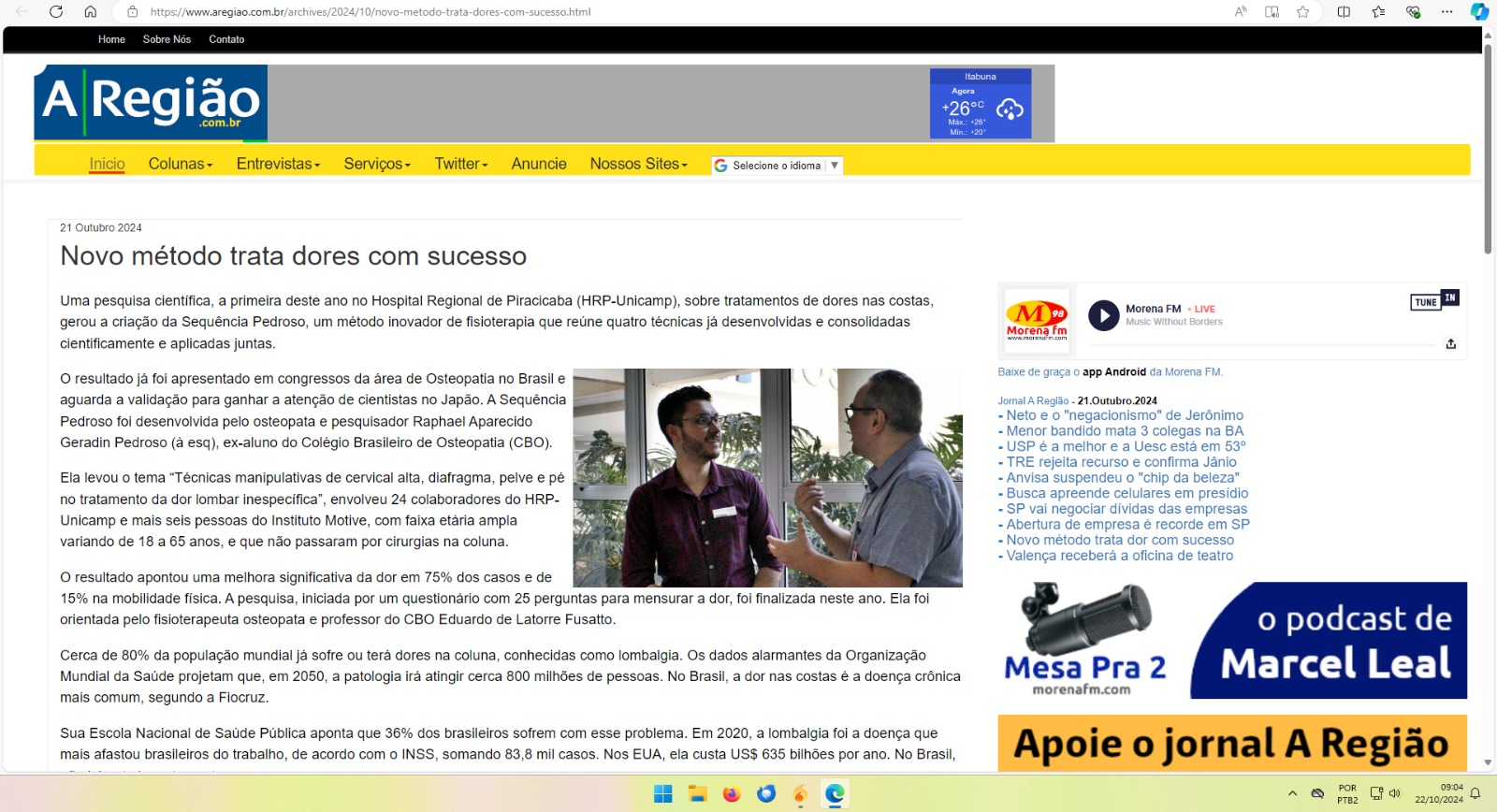Image resolution: width=1497 pixels, height=812 pixels.
Task: Open Browser Essentials heart icon
Action: click(x=1413, y=12)
